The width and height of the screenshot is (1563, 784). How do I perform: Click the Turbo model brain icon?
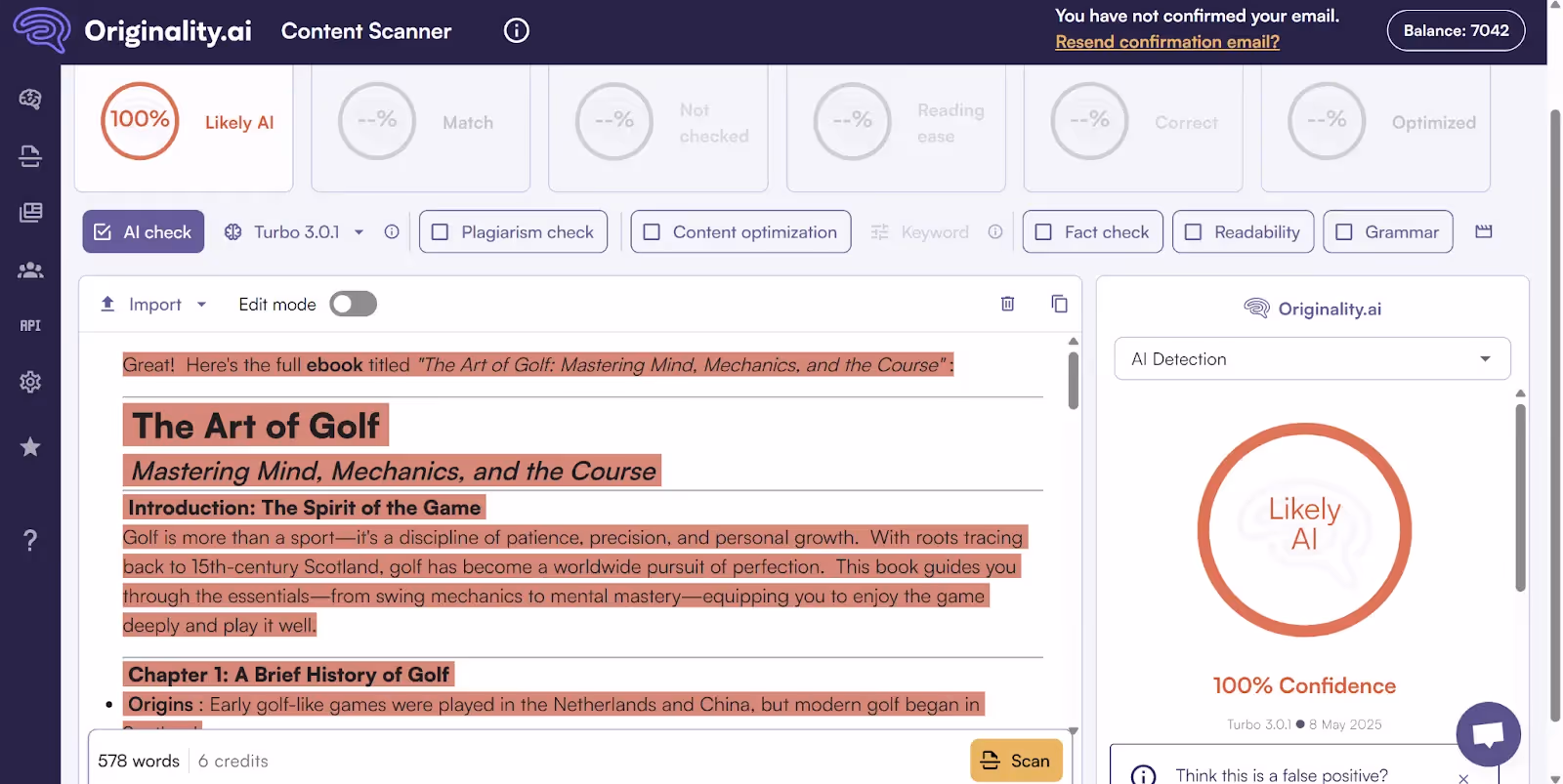point(232,232)
